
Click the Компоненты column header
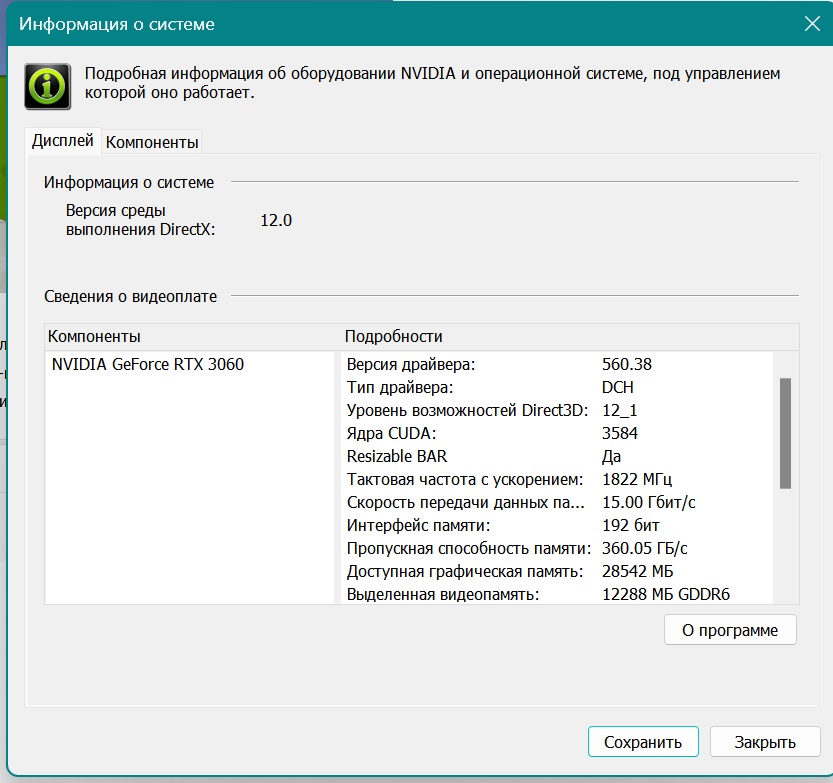[x=94, y=336]
